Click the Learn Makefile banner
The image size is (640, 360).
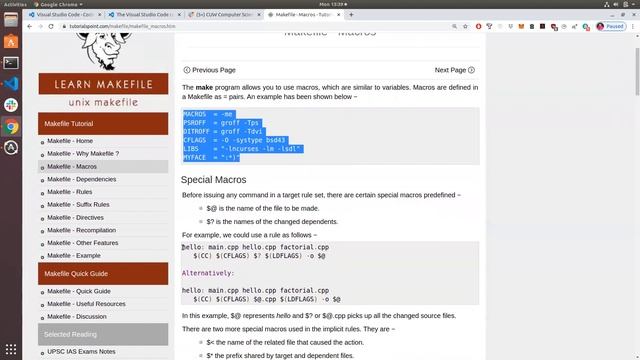[103, 84]
